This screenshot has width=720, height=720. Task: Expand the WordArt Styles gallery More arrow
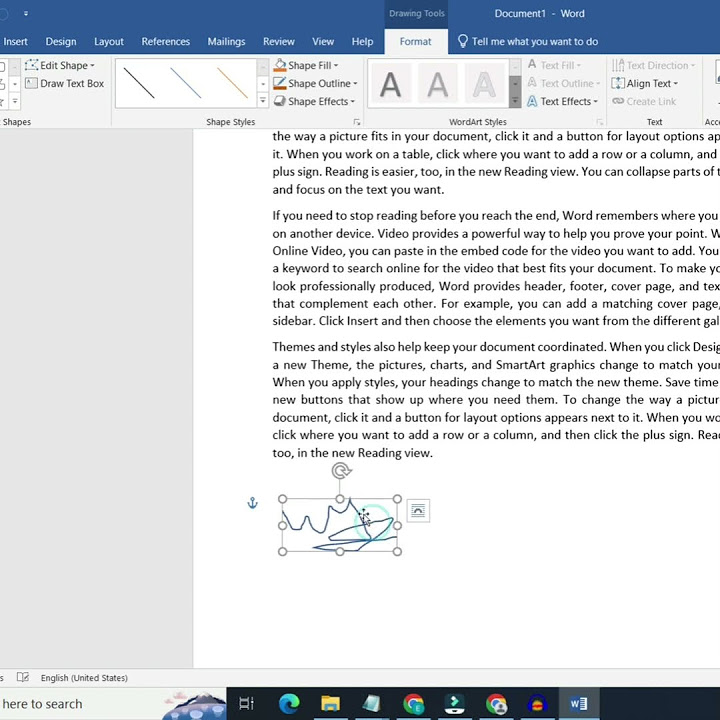[x=515, y=100]
